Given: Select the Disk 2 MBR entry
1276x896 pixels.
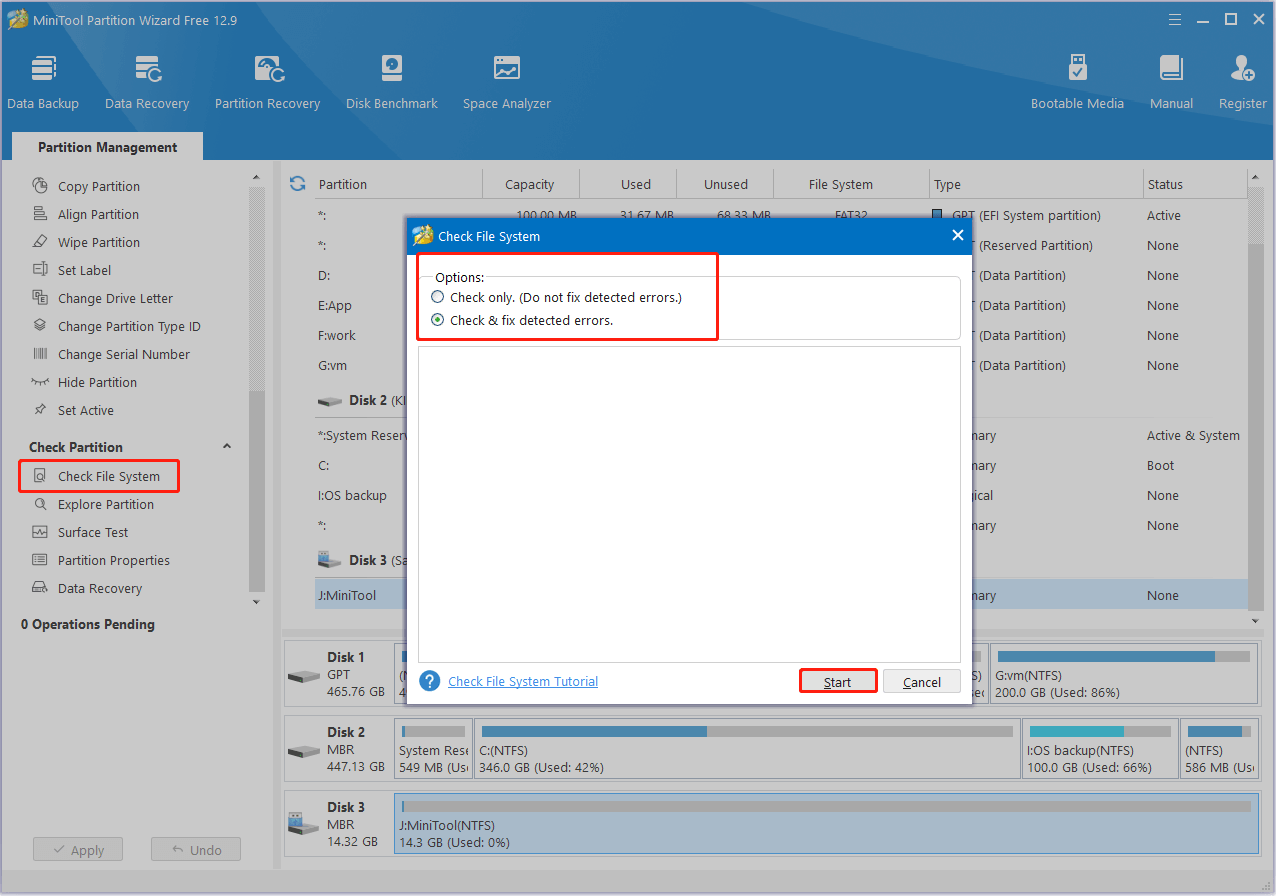Looking at the screenshot, I should pos(339,748).
